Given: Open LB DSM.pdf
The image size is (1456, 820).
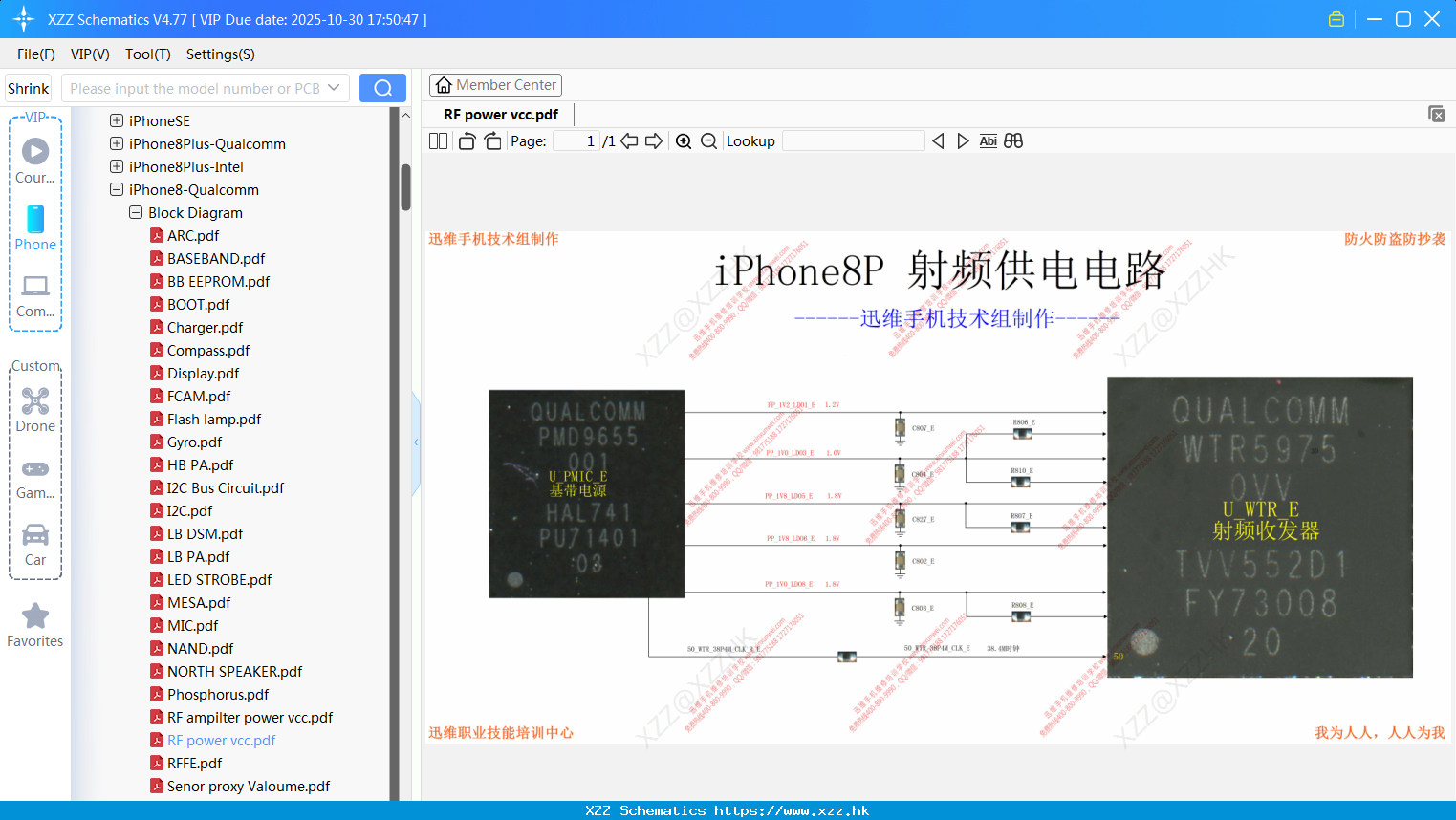Looking at the screenshot, I should (x=205, y=533).
